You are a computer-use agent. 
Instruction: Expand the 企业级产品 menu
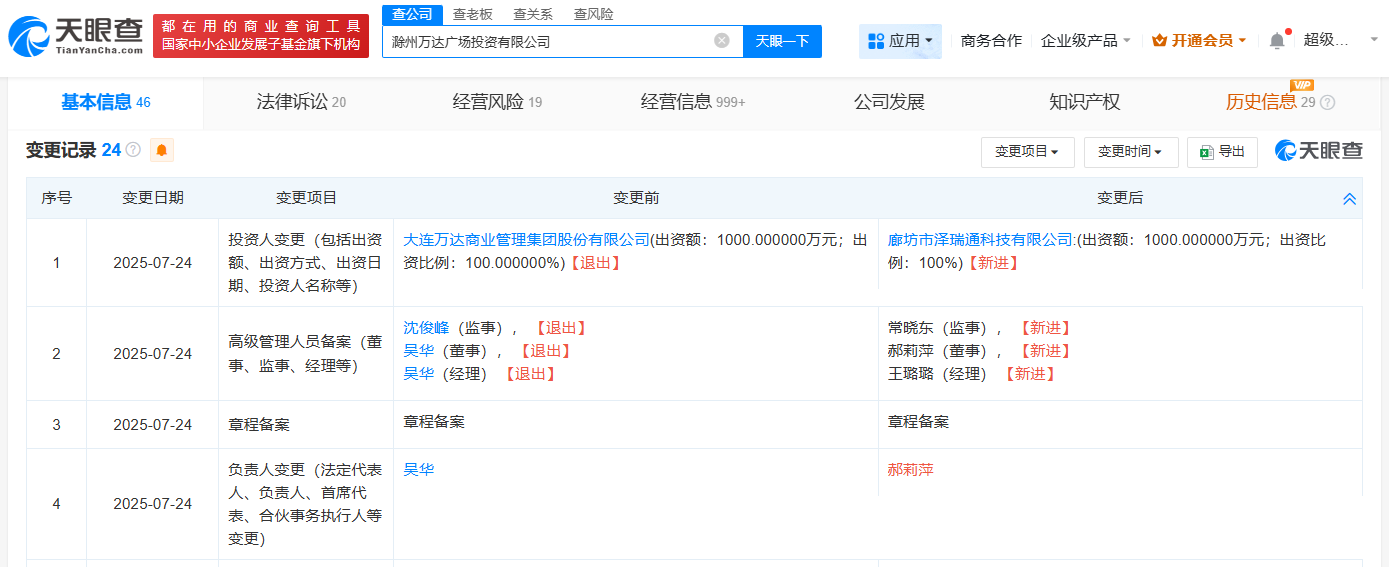(x=1085, y=41)
